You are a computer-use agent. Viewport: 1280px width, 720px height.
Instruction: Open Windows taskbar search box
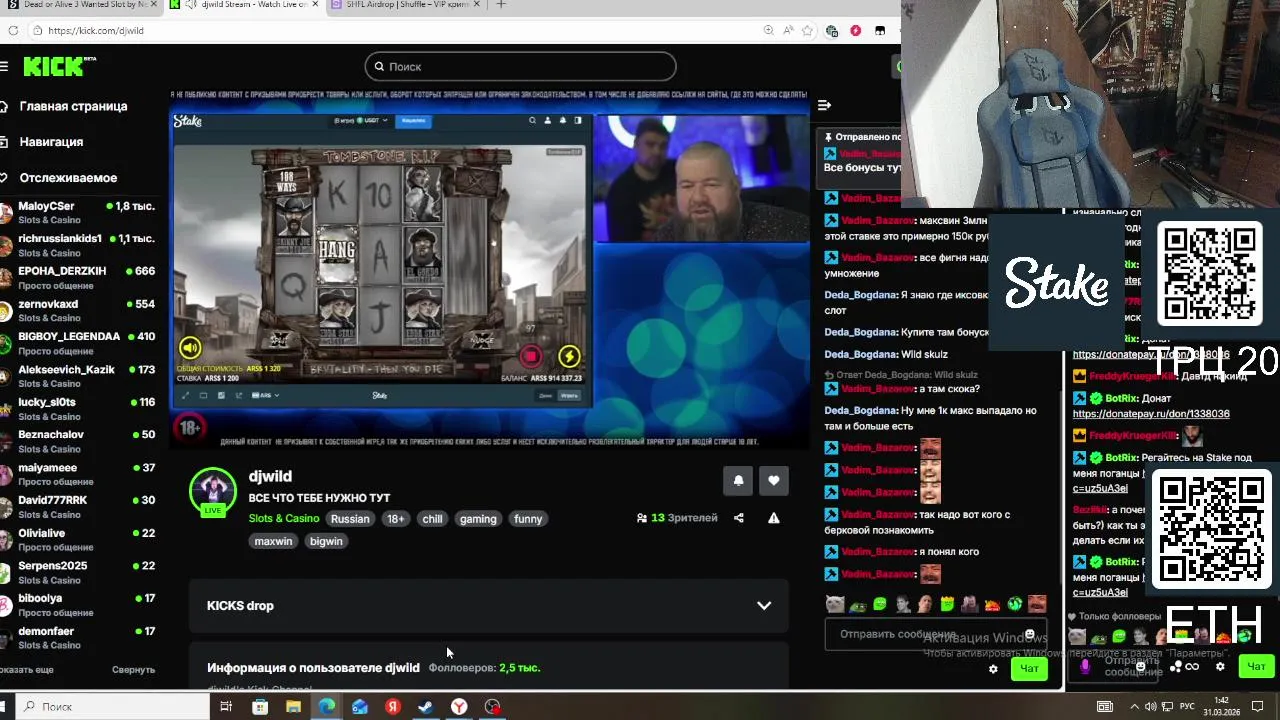(113, 706)
